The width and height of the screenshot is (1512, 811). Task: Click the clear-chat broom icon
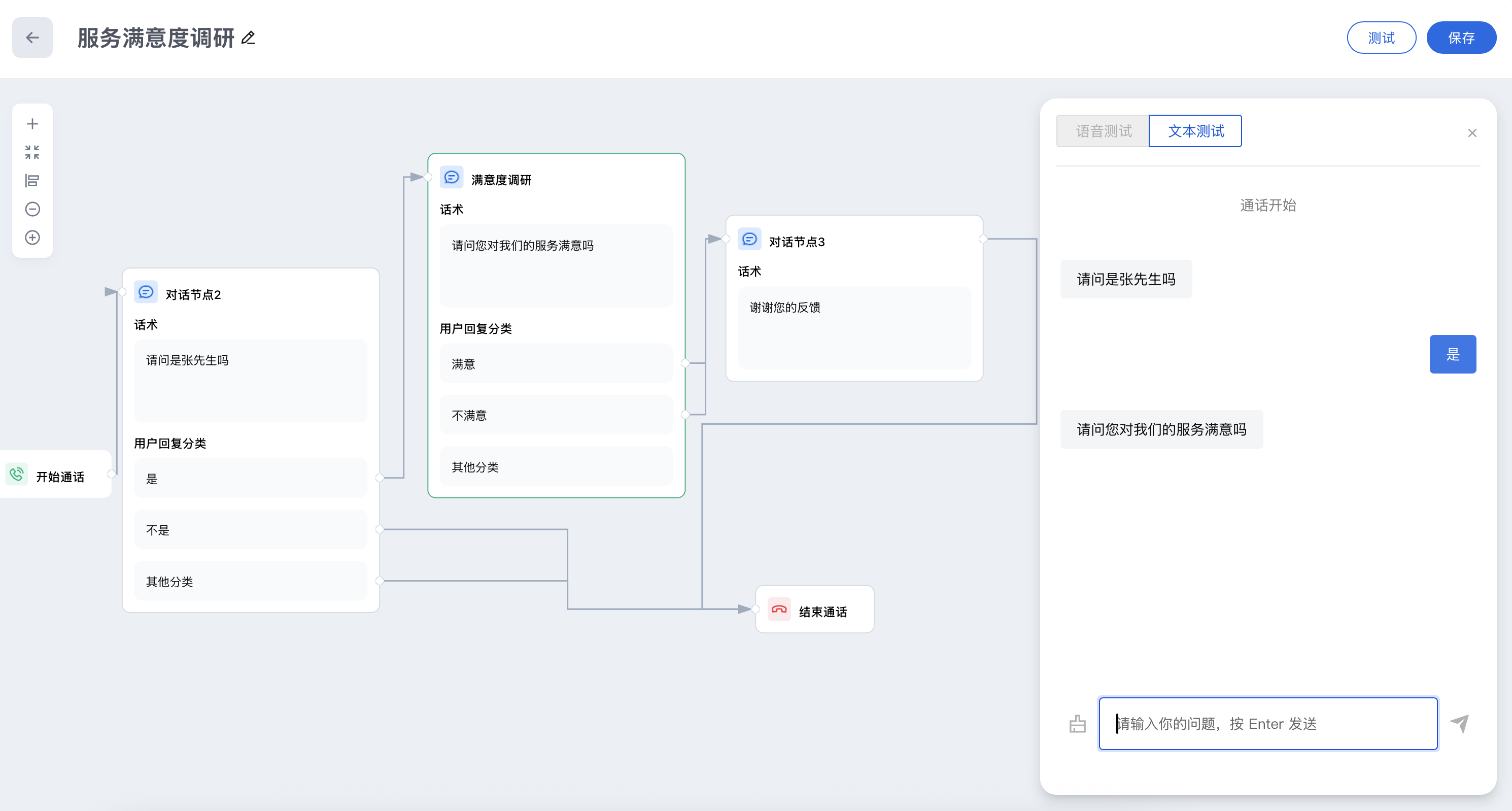tap(1077, 724)
